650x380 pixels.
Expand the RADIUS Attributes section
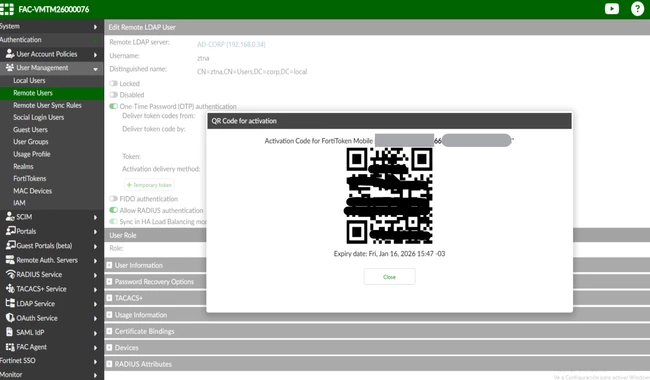[x=109, y=364]
